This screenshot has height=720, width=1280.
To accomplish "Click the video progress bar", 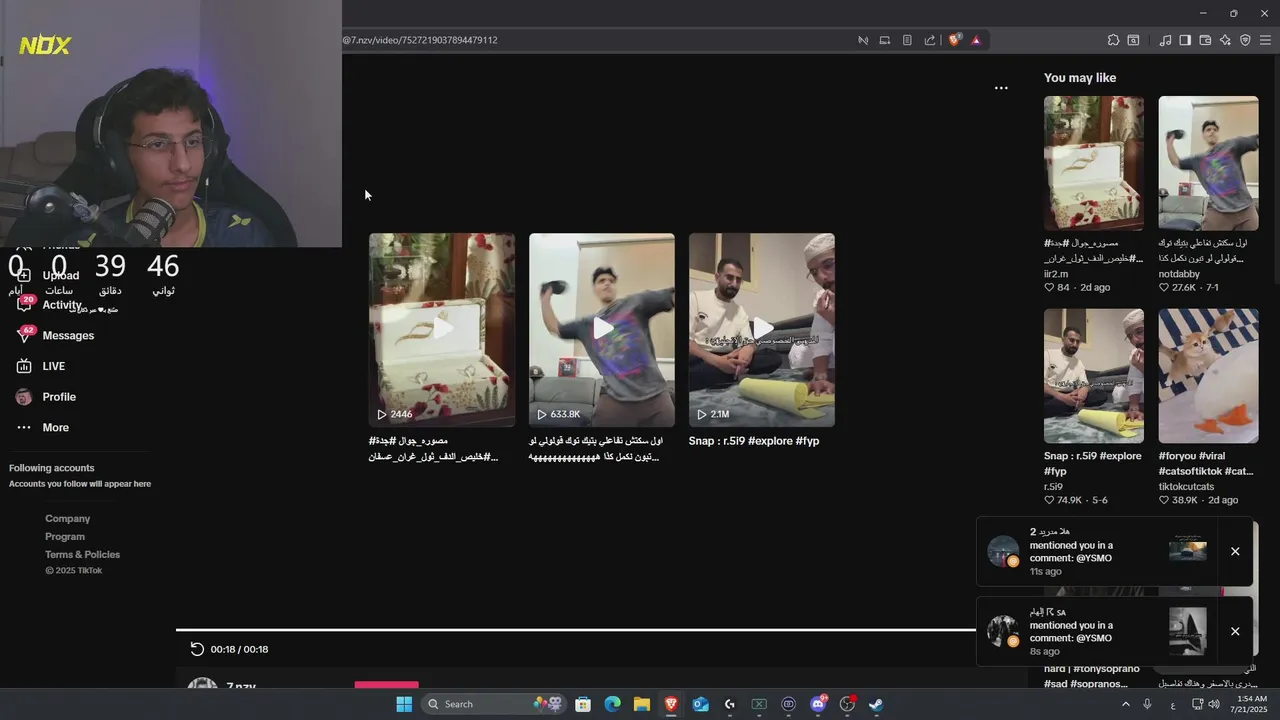I will [x=576, y=630].
